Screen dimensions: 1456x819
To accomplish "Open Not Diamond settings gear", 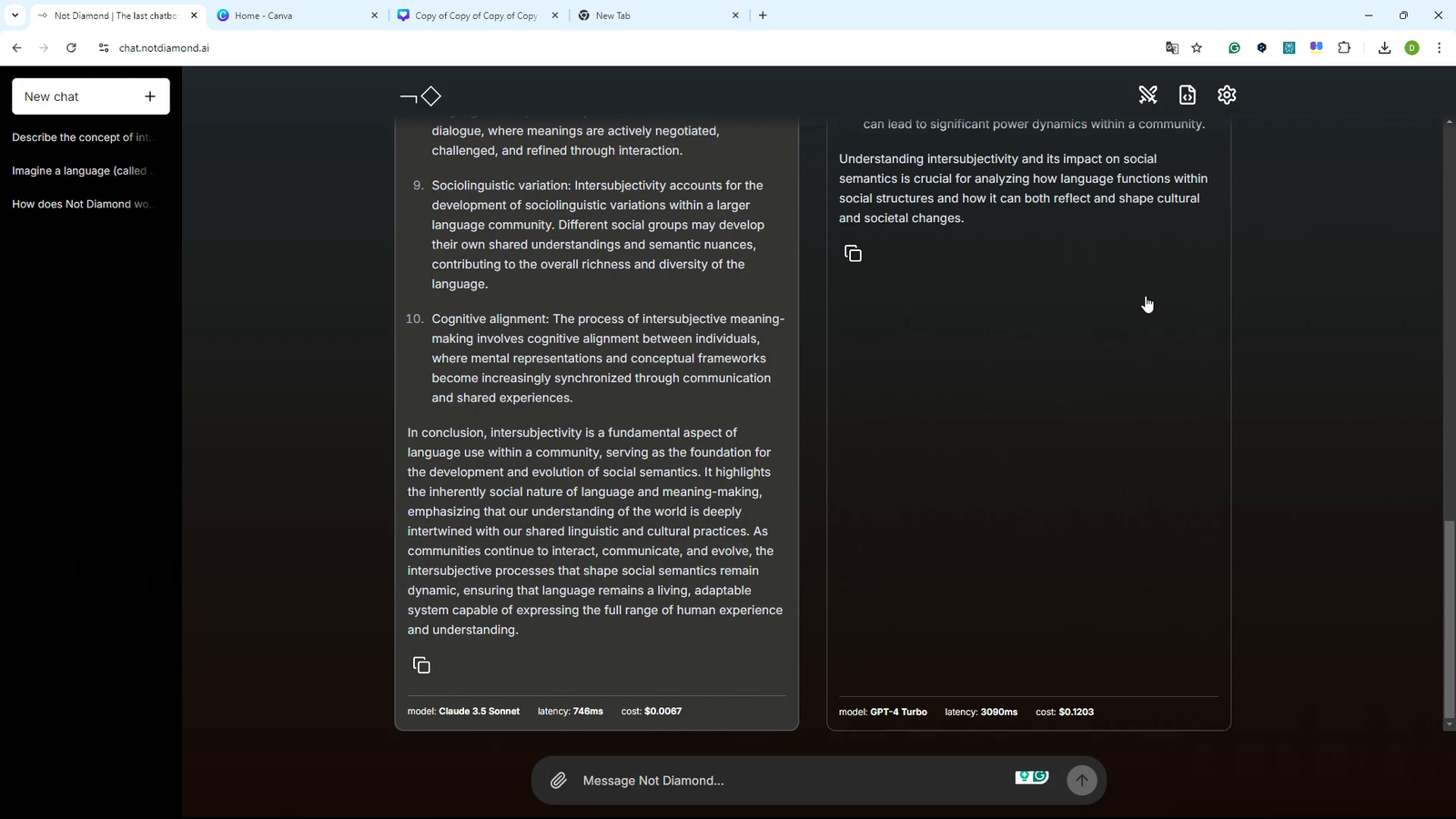I will tap(1226, 95).
